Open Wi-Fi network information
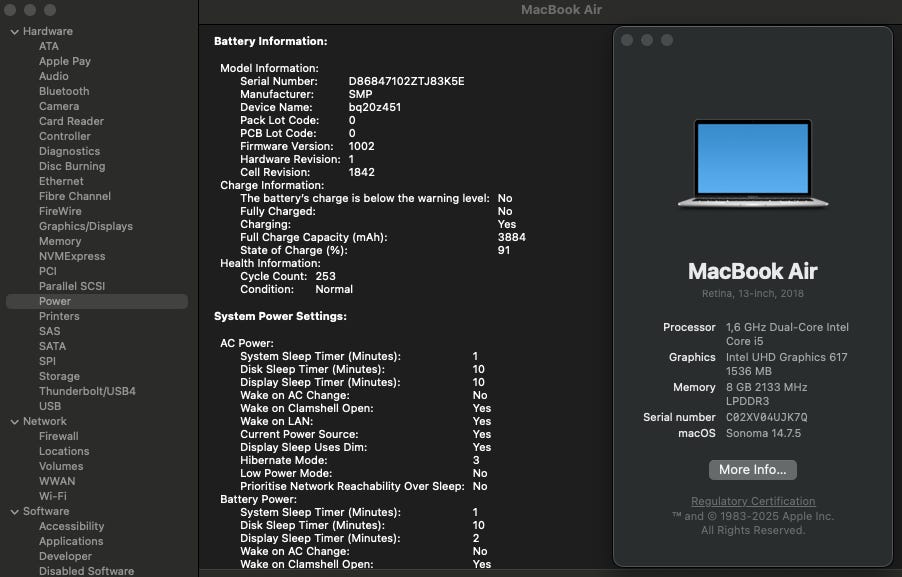902x577 pixels. (x=53, y=496)
